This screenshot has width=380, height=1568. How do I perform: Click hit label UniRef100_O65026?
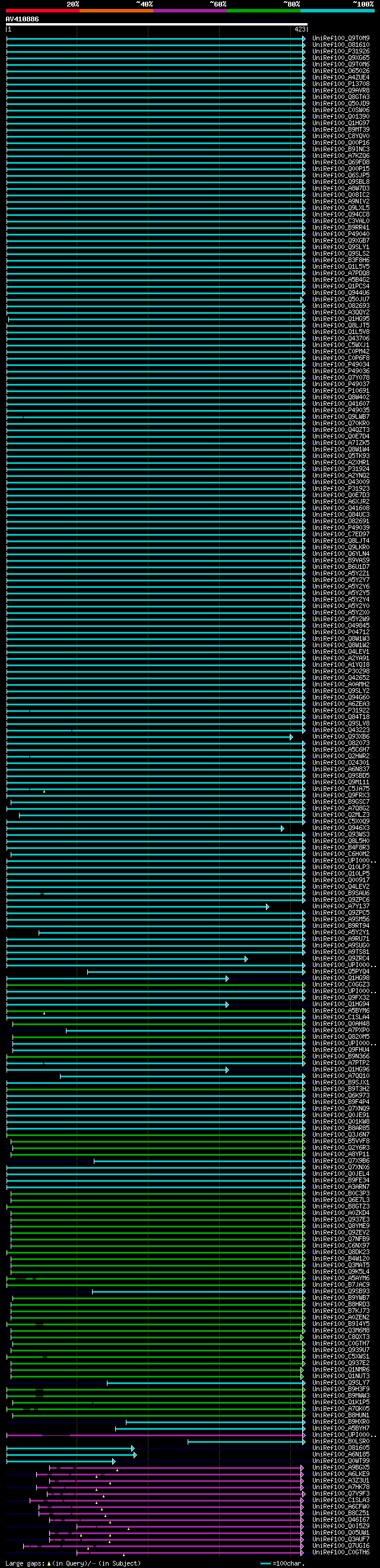point(341,71)
